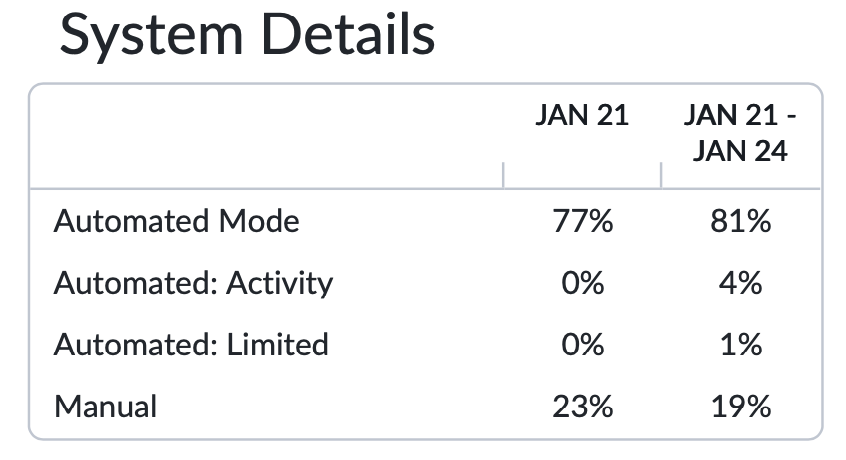Click the divider between the date columns
This screenshot has height=460, width=846.
[661, 175]
